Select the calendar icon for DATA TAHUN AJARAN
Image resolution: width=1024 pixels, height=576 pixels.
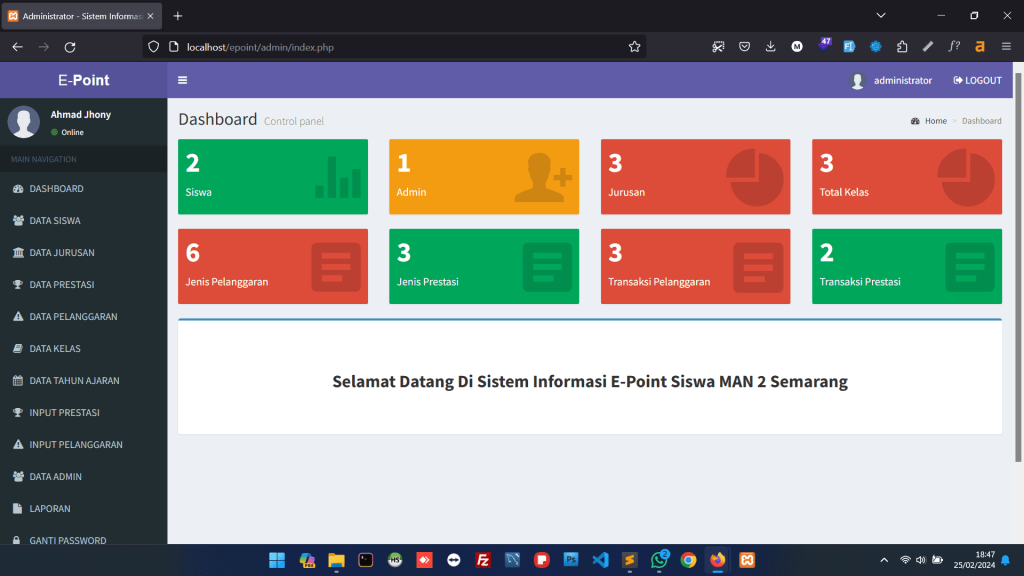point(18,380)
